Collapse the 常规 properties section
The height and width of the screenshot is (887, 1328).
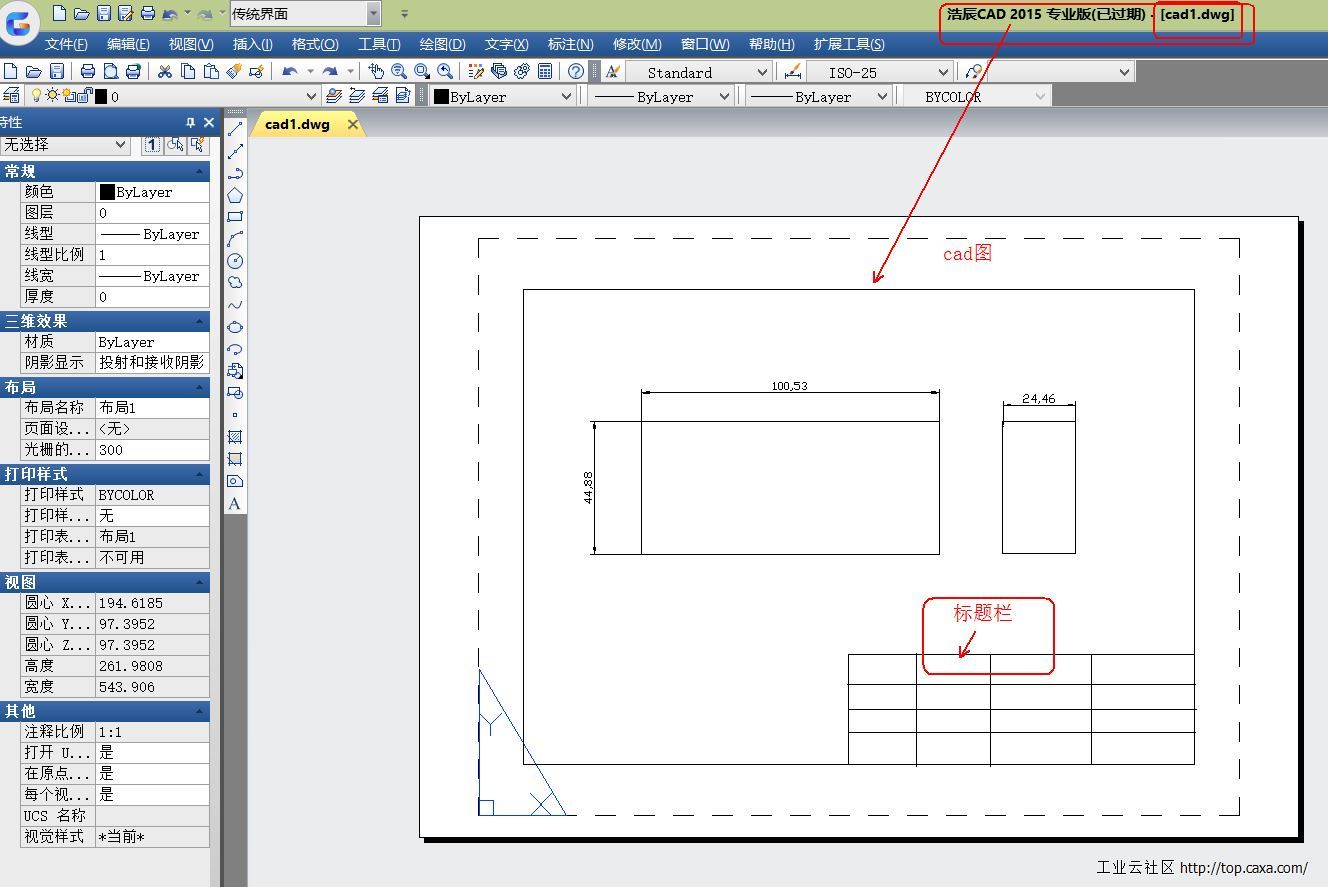(x=200, y=171)
